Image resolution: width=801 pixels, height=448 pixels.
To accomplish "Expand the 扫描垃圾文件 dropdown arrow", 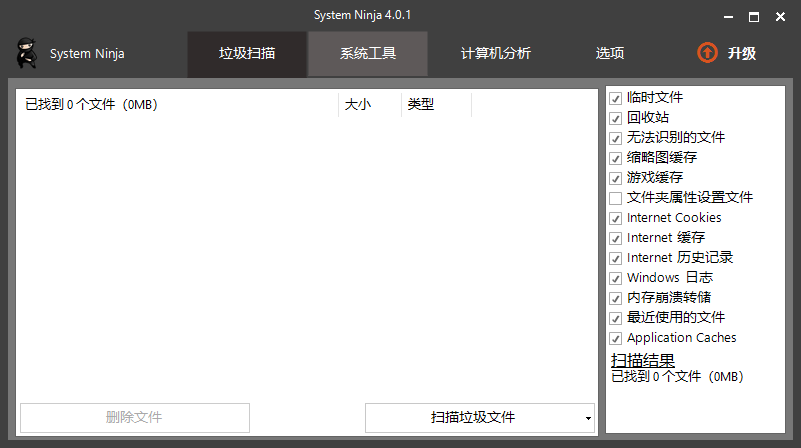I will pyautogui.click(x=588, y=418).
